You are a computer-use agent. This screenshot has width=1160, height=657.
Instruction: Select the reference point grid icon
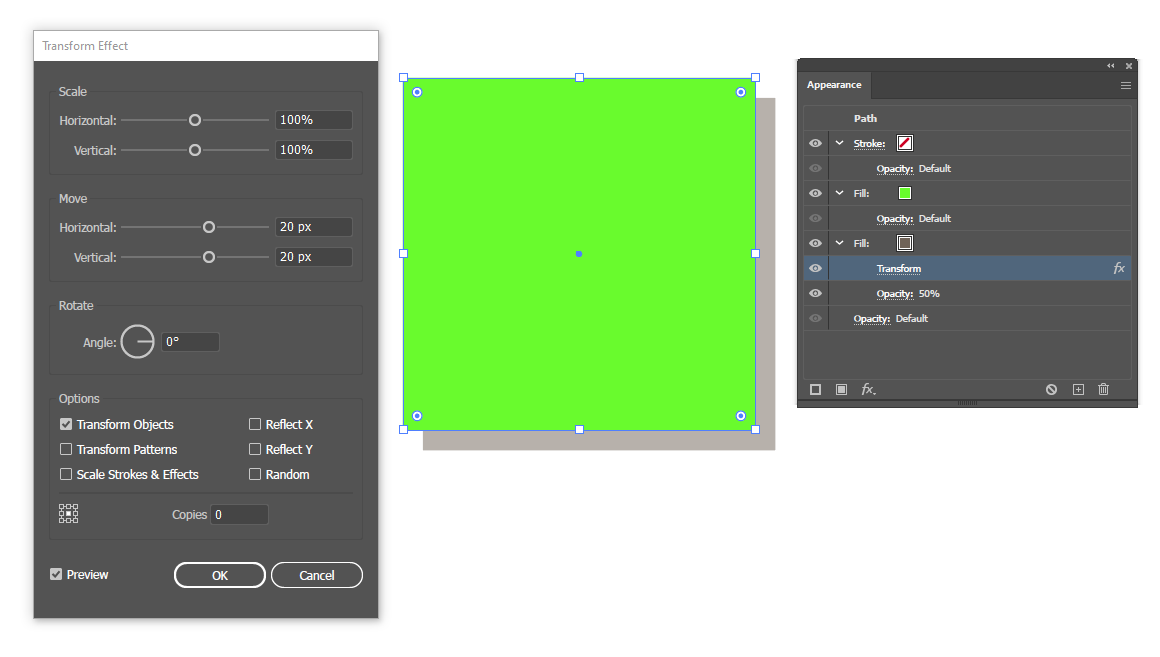(x=68, y=513)
